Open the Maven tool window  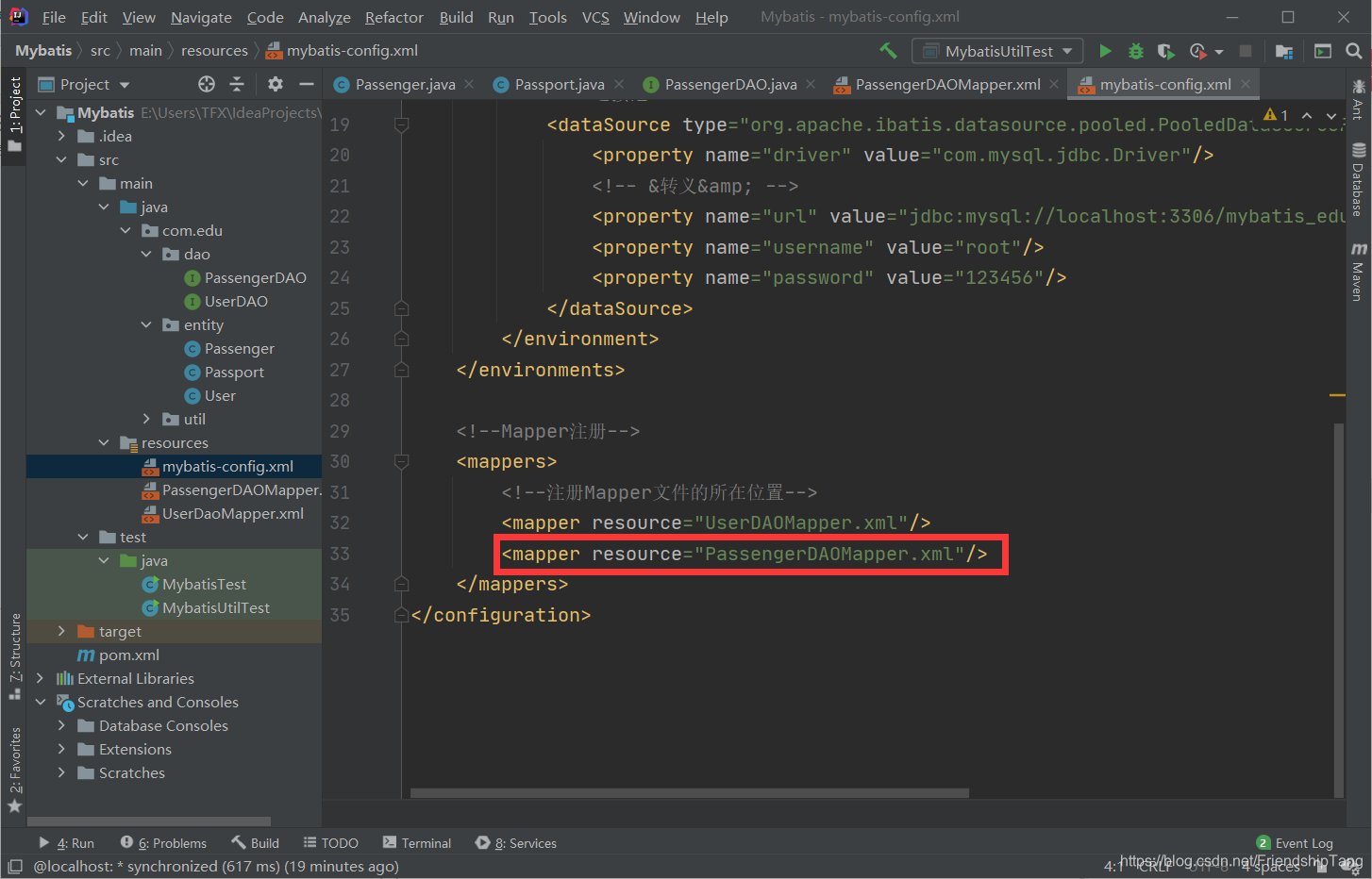(1358, 272)
